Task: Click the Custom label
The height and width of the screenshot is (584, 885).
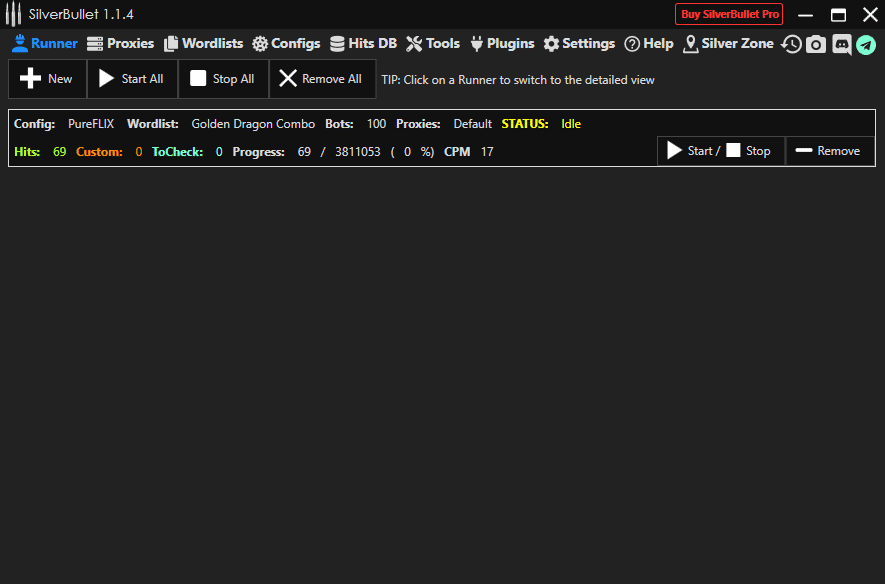Action: click(x=99, y=152)
